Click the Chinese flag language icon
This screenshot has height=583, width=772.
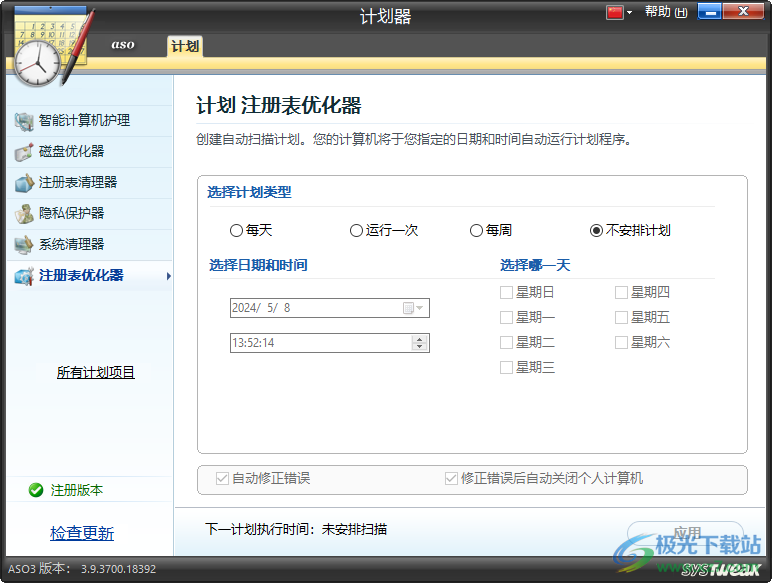[x=614, y=12]
